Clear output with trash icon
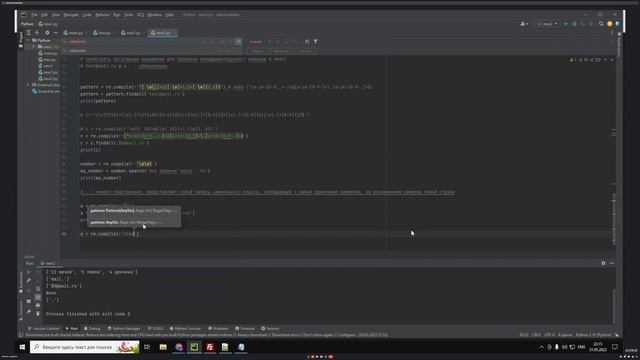Viewport: 640px width, 360px height. [x=38, y=313]
